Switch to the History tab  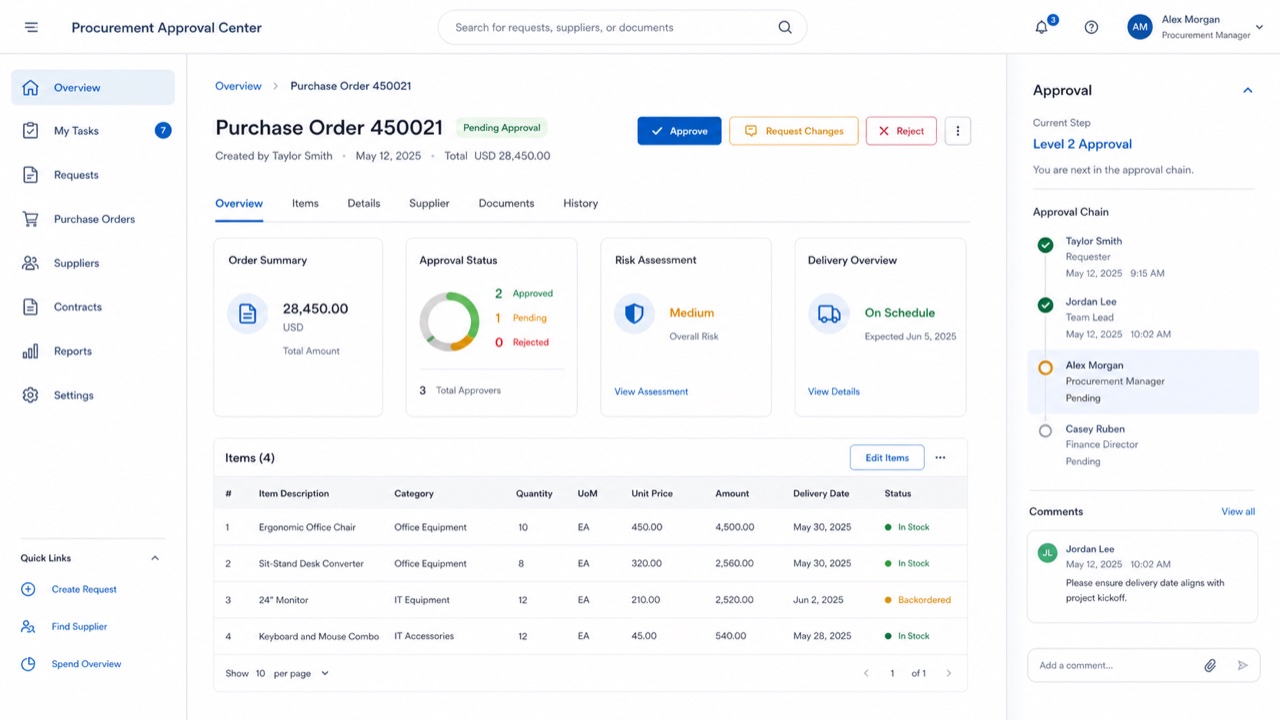coord(580,203)
